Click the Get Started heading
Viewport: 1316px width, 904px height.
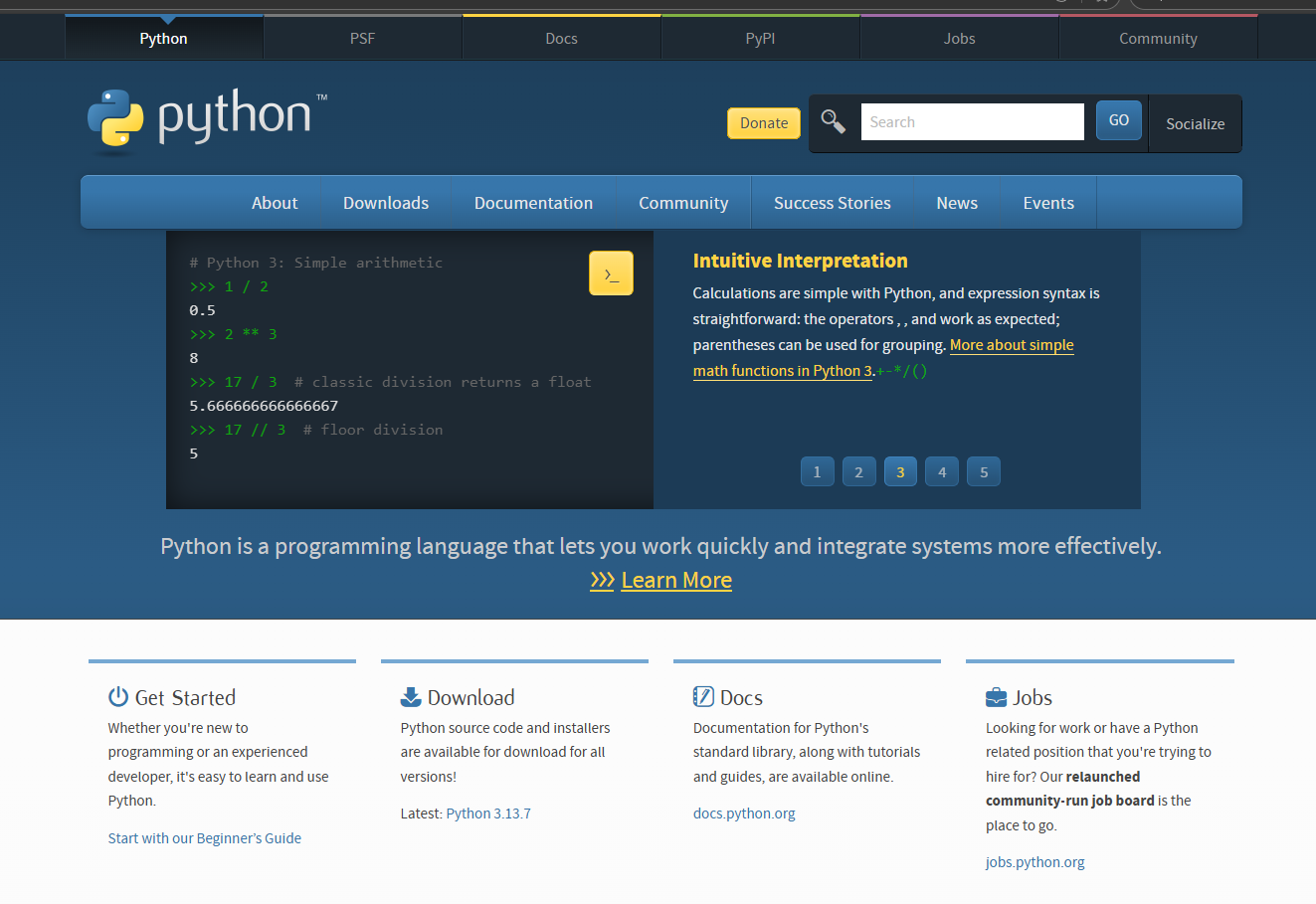point(185,697)
